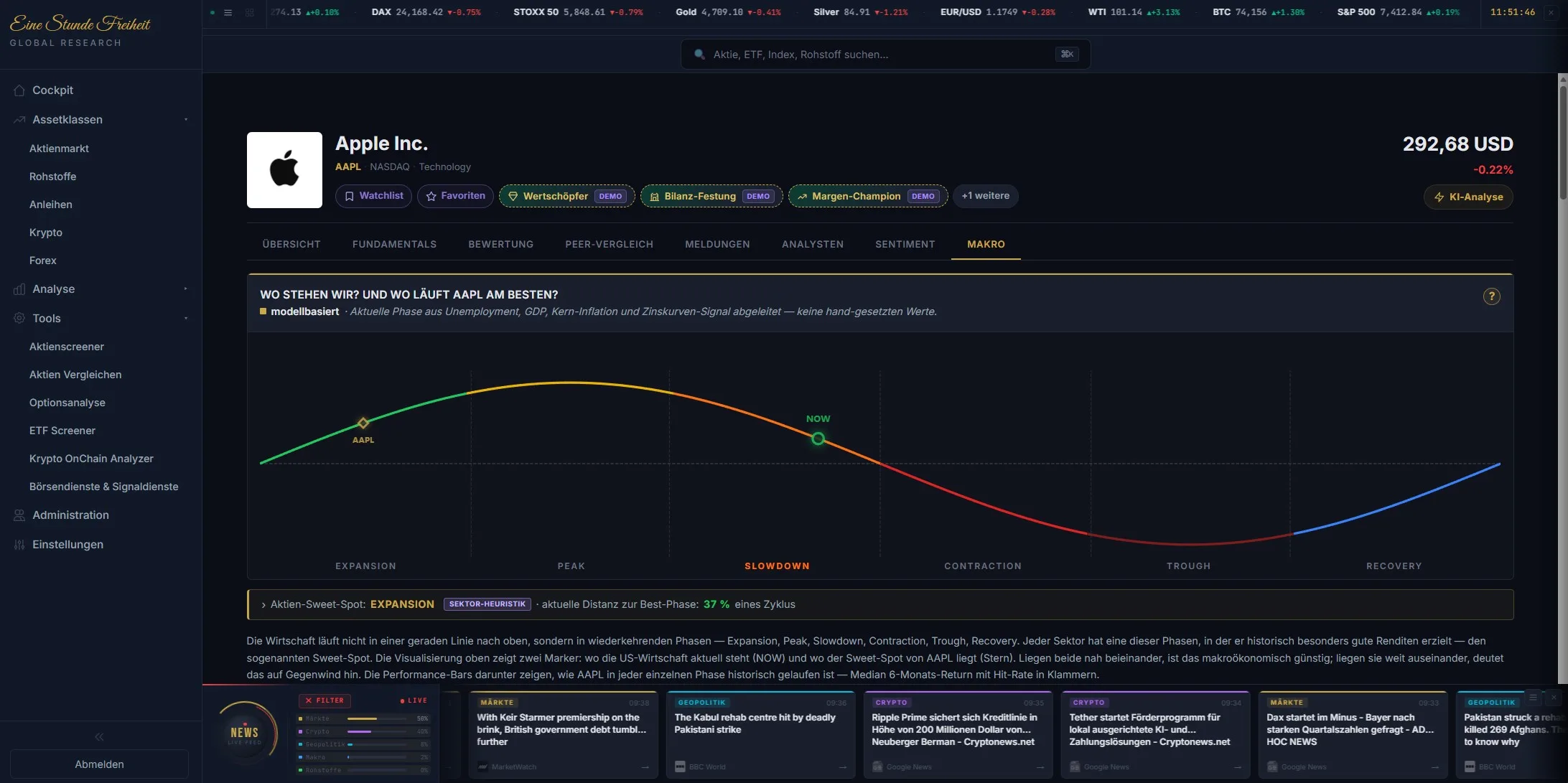Image resolution: width=1568 pixels, height=783 pixels.
Task: Go to the MELDUNGEN tab
Action: pyautogui.click(x=717, y=245)
